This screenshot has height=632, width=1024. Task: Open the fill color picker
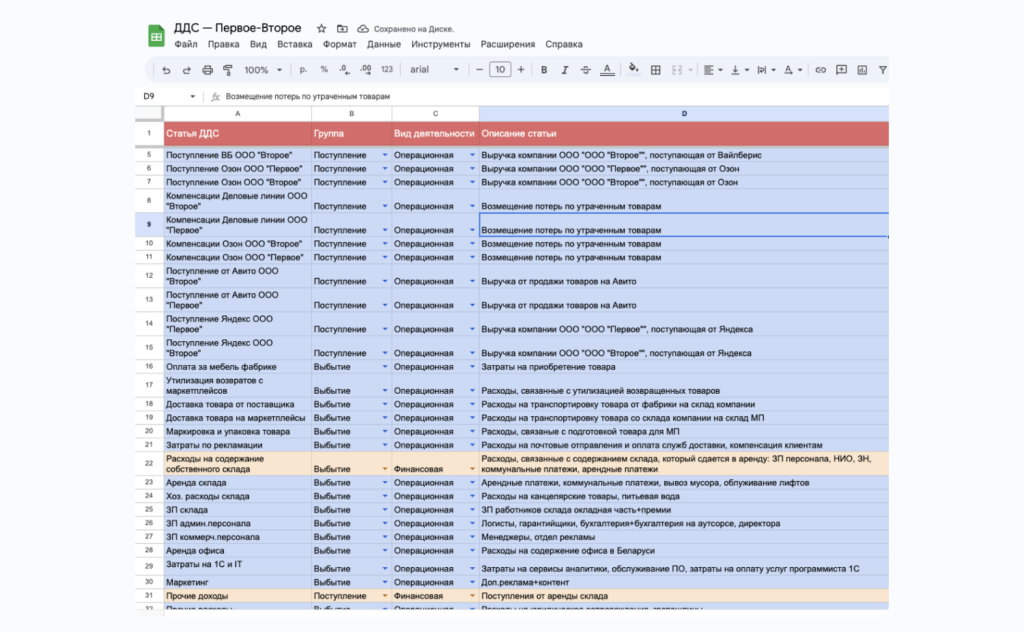(633, 69)
